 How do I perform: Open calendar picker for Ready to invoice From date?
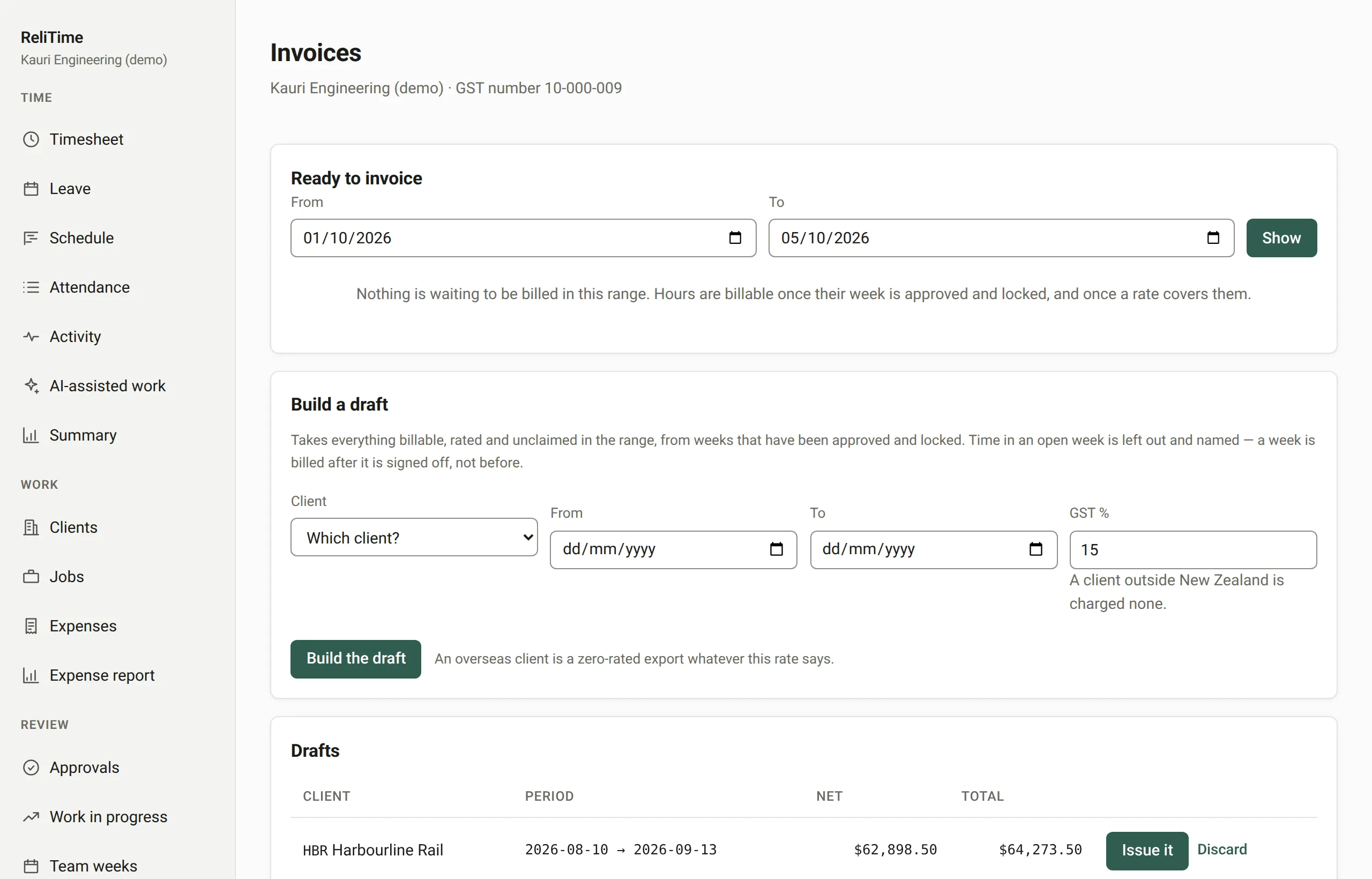pyautogui.click(x=735, y=238)
